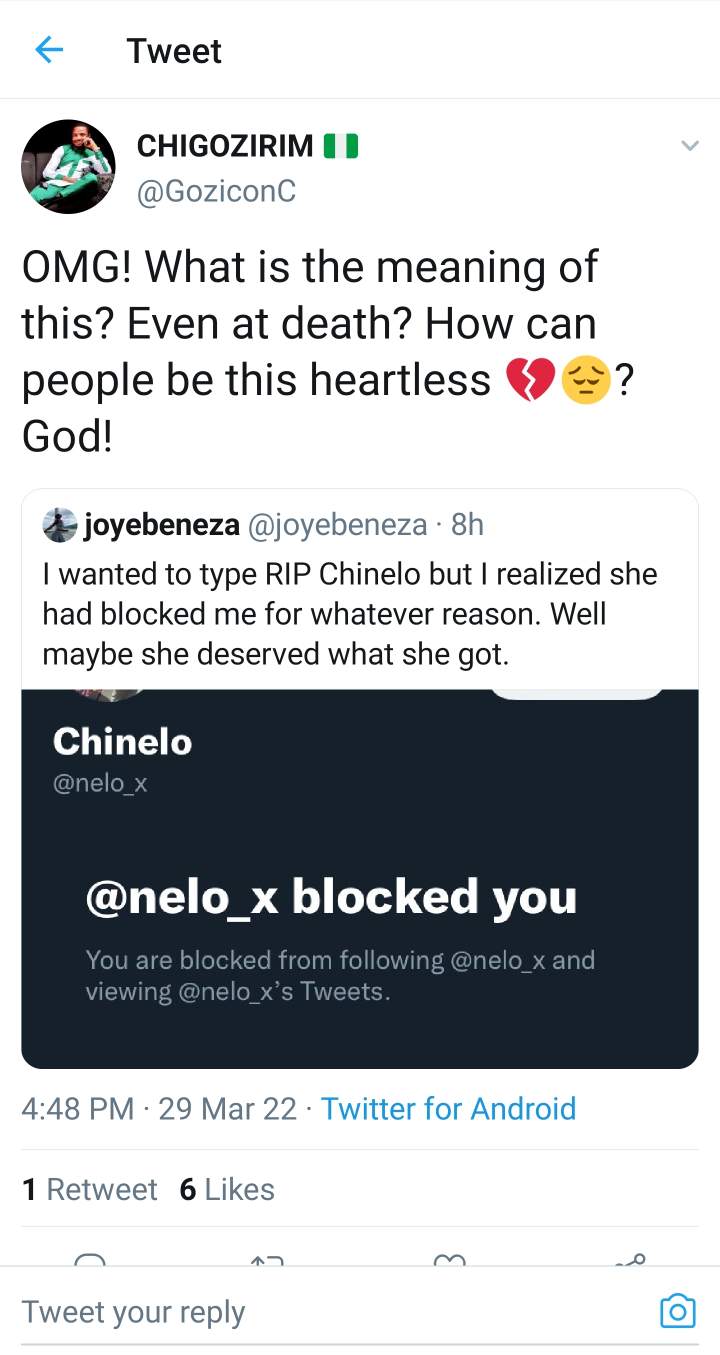The height and width of the screenshot is (1355, 720).
Task: Click the CHIGOZIRIM display name
Action: 224,146
